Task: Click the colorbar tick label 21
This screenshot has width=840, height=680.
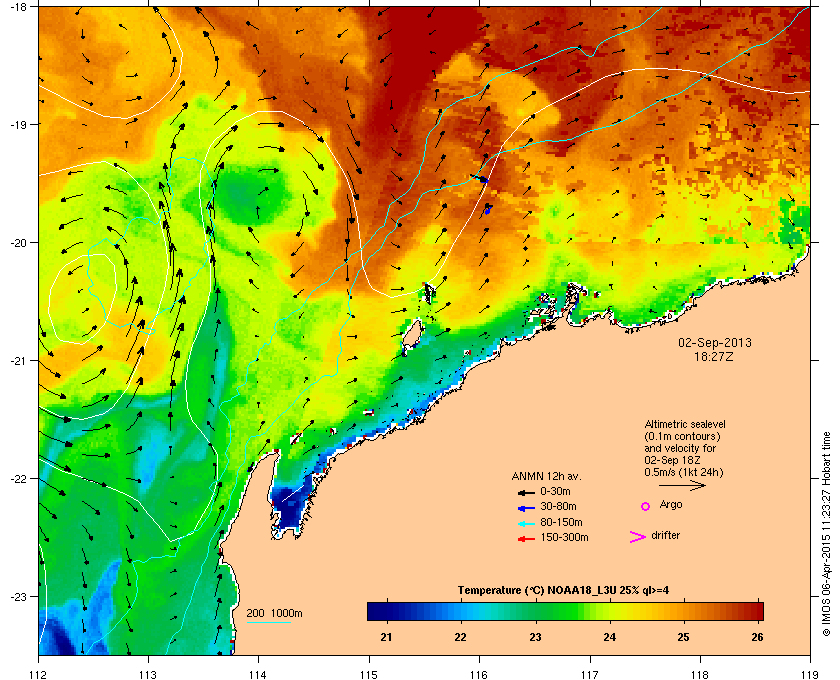Action: coord(386,637)
